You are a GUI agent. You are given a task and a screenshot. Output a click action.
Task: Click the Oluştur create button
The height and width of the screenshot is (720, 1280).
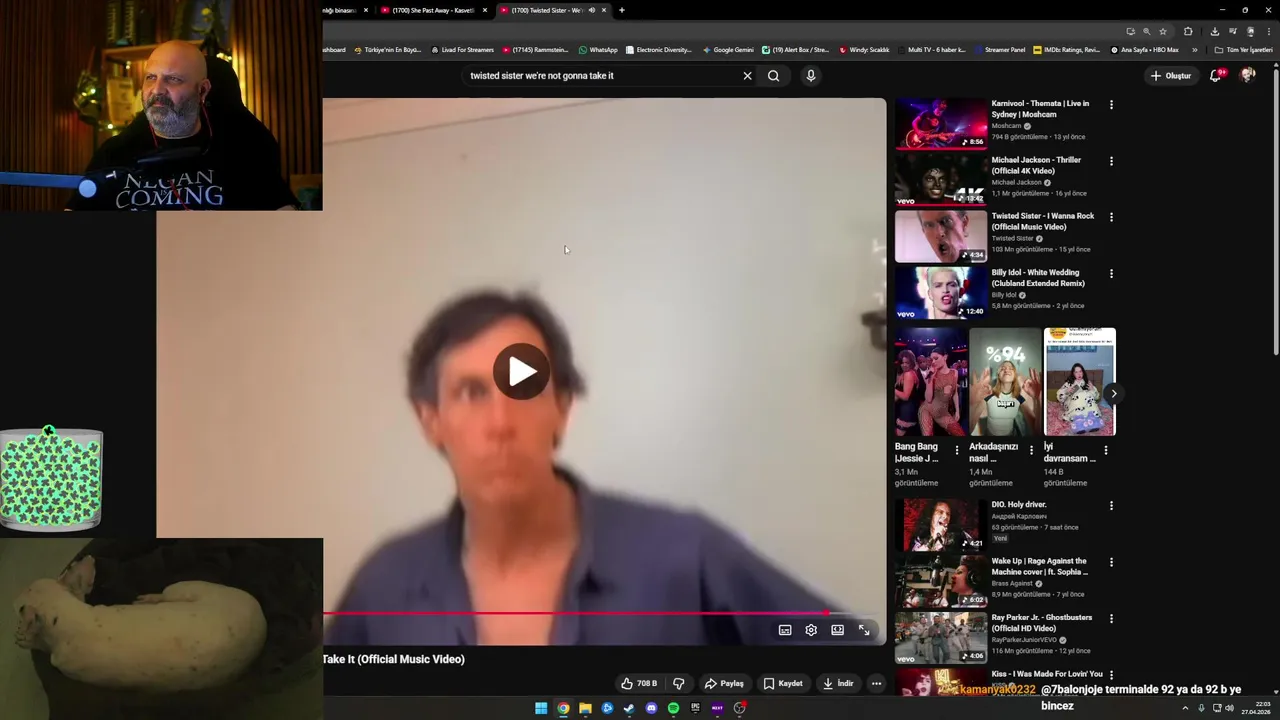tap(1171, 76)
